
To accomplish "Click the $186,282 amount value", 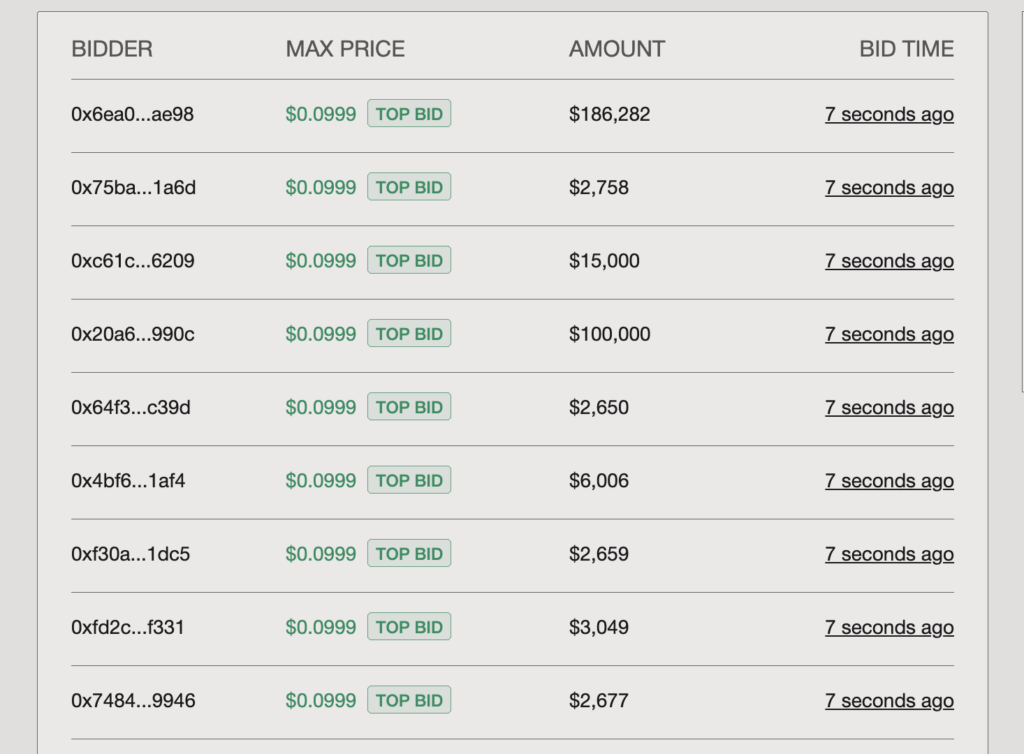I will (609, 115).
